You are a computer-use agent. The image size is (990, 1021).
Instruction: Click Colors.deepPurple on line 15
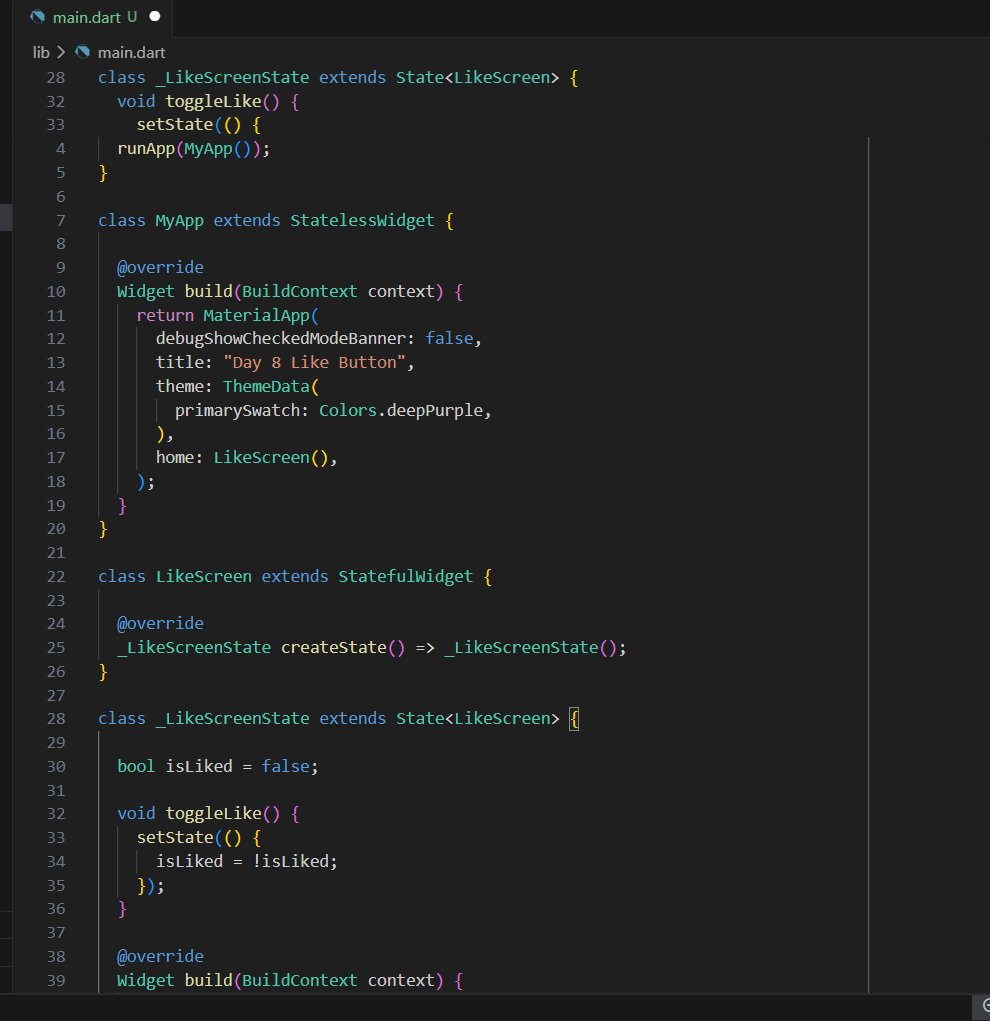[x=401, y=410]
